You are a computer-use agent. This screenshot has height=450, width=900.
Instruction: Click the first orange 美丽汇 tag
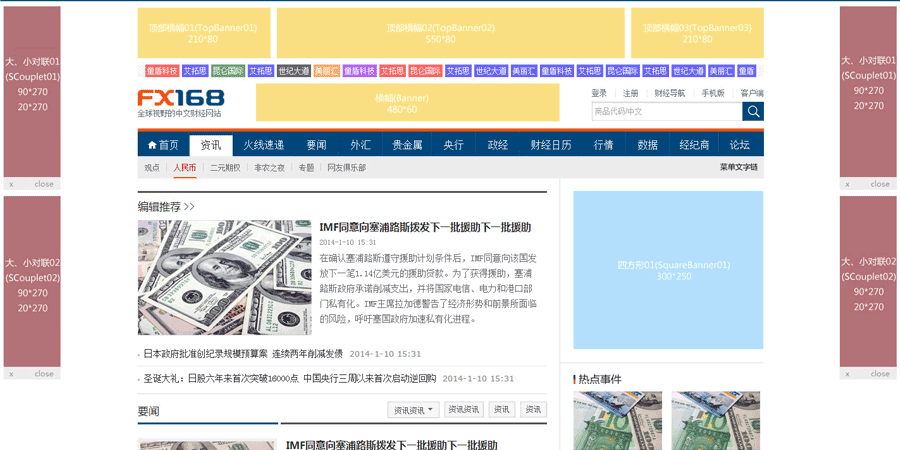tap(326, 71)
